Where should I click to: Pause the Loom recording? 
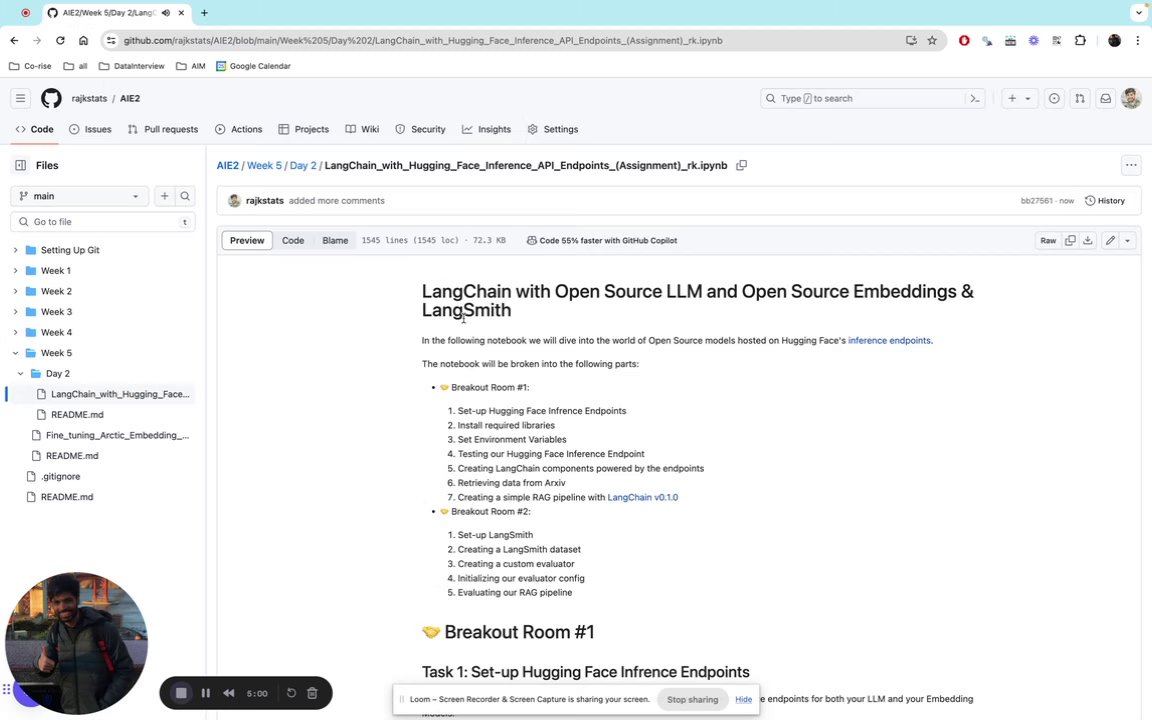(206, 693)
